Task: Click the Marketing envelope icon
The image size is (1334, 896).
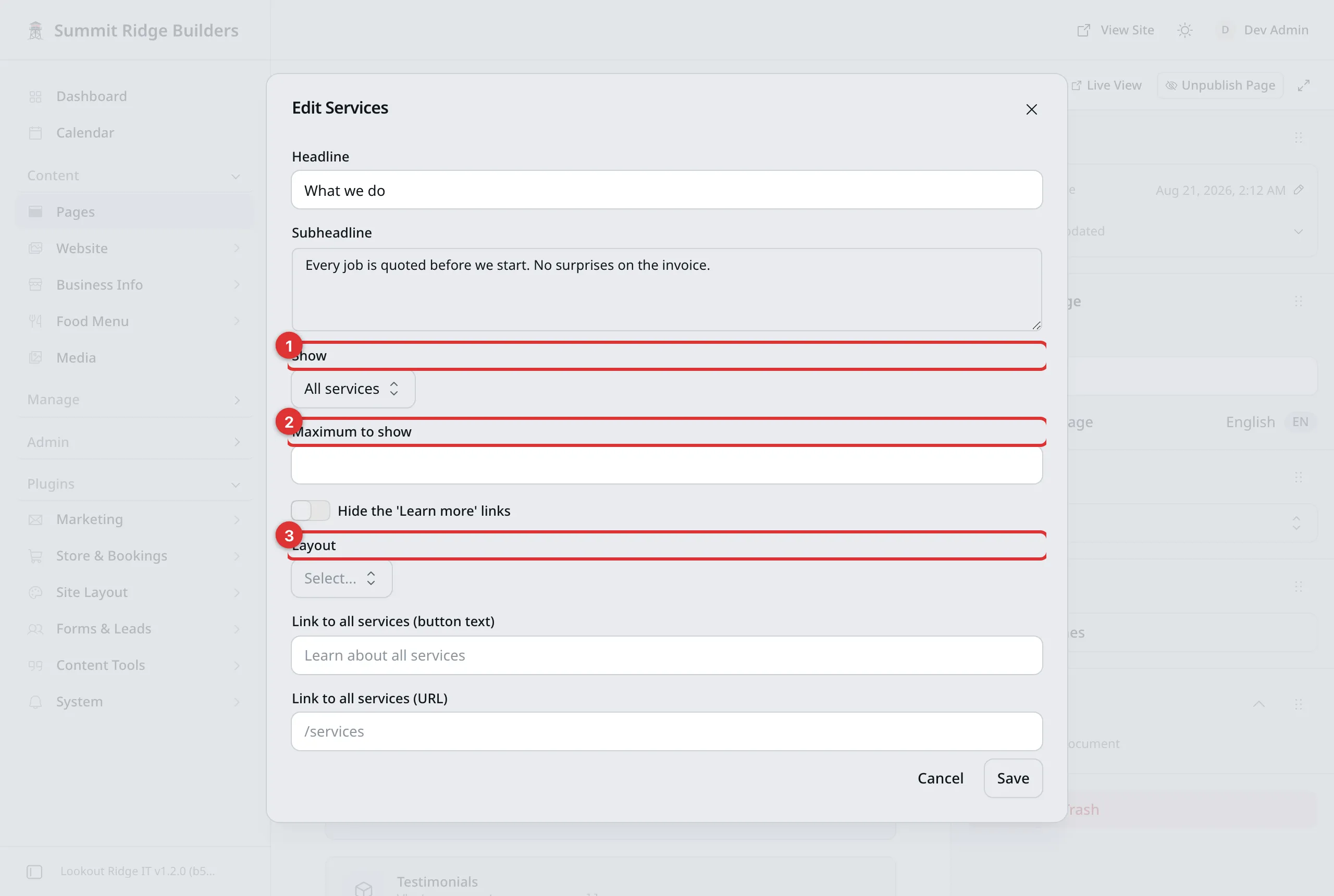Action: [x=35, y=520]
